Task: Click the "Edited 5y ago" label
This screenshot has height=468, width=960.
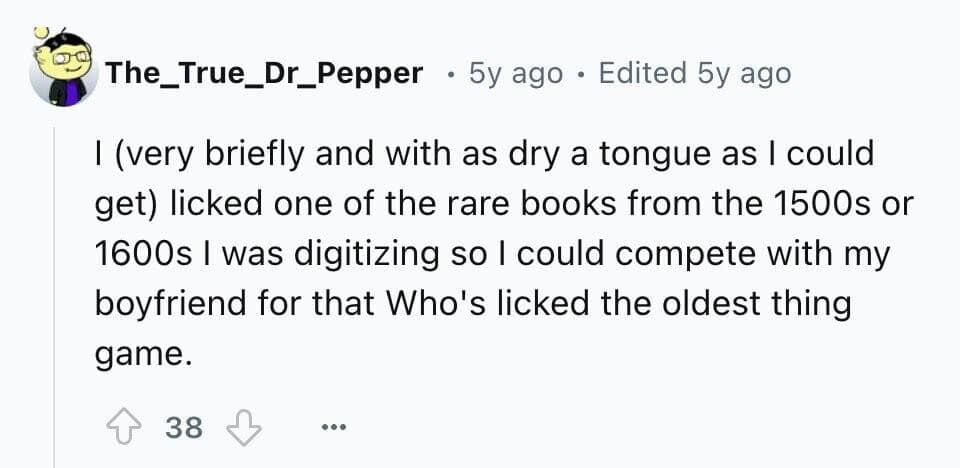Action: tap(694, 73)
